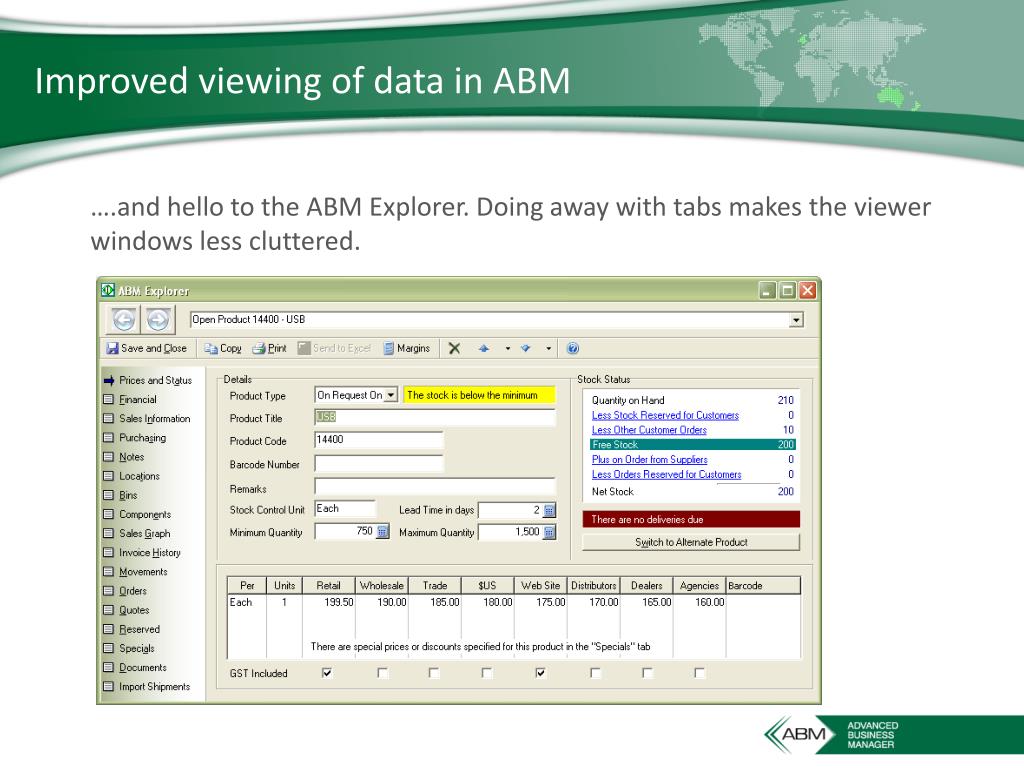Open calculator for Lead Time in days
Image resolution: width=1024 pixels, height=768 pixels.
pyautogui.click(x=549, y=510)
